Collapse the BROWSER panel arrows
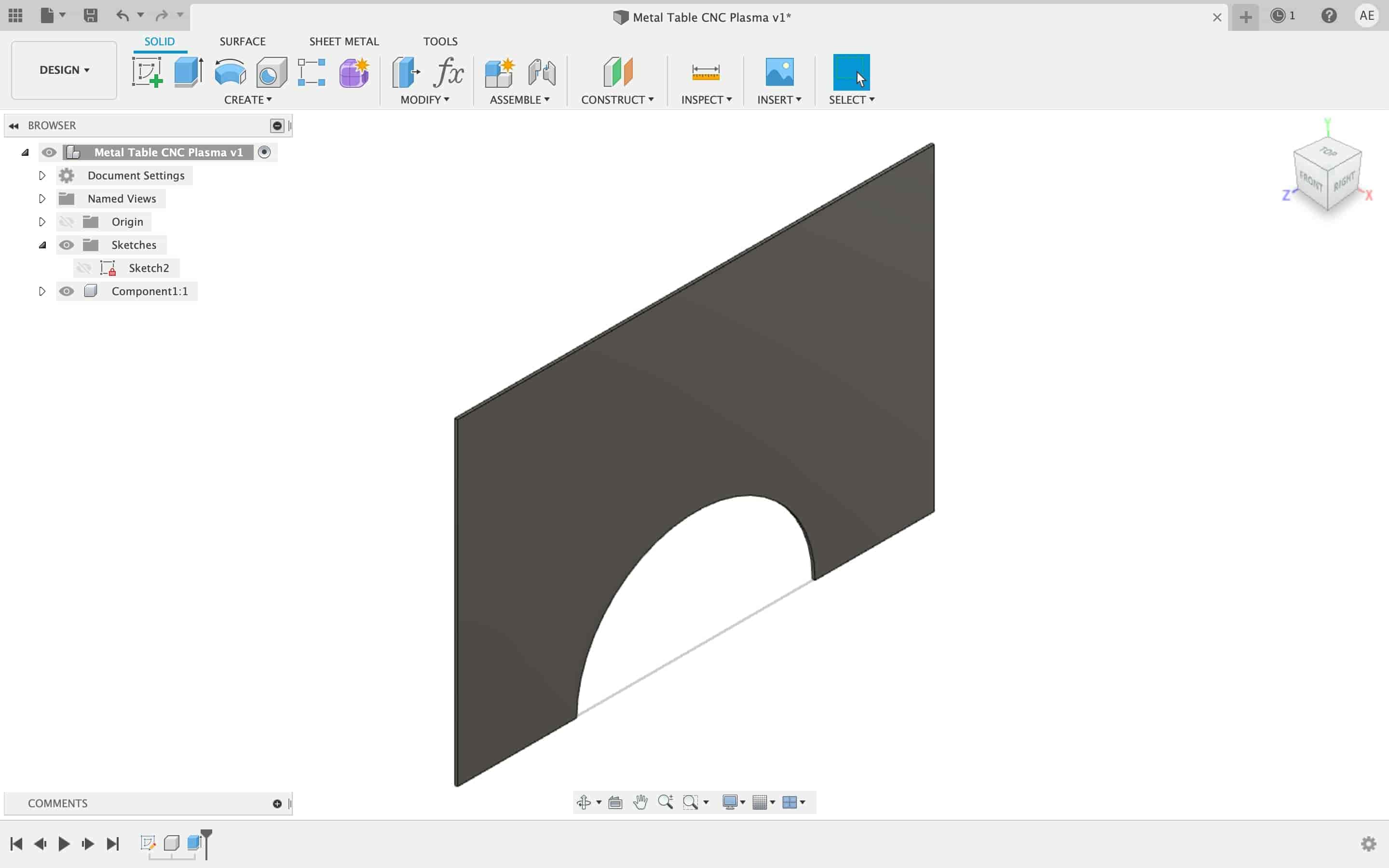The width and height of the screenshot is (1389, 868). point(14,126)
